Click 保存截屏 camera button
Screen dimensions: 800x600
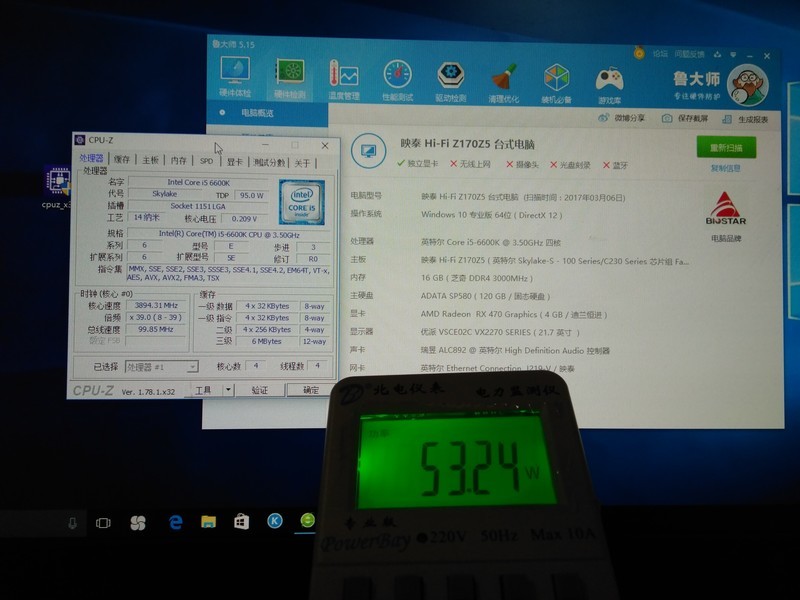click(685, 118)
